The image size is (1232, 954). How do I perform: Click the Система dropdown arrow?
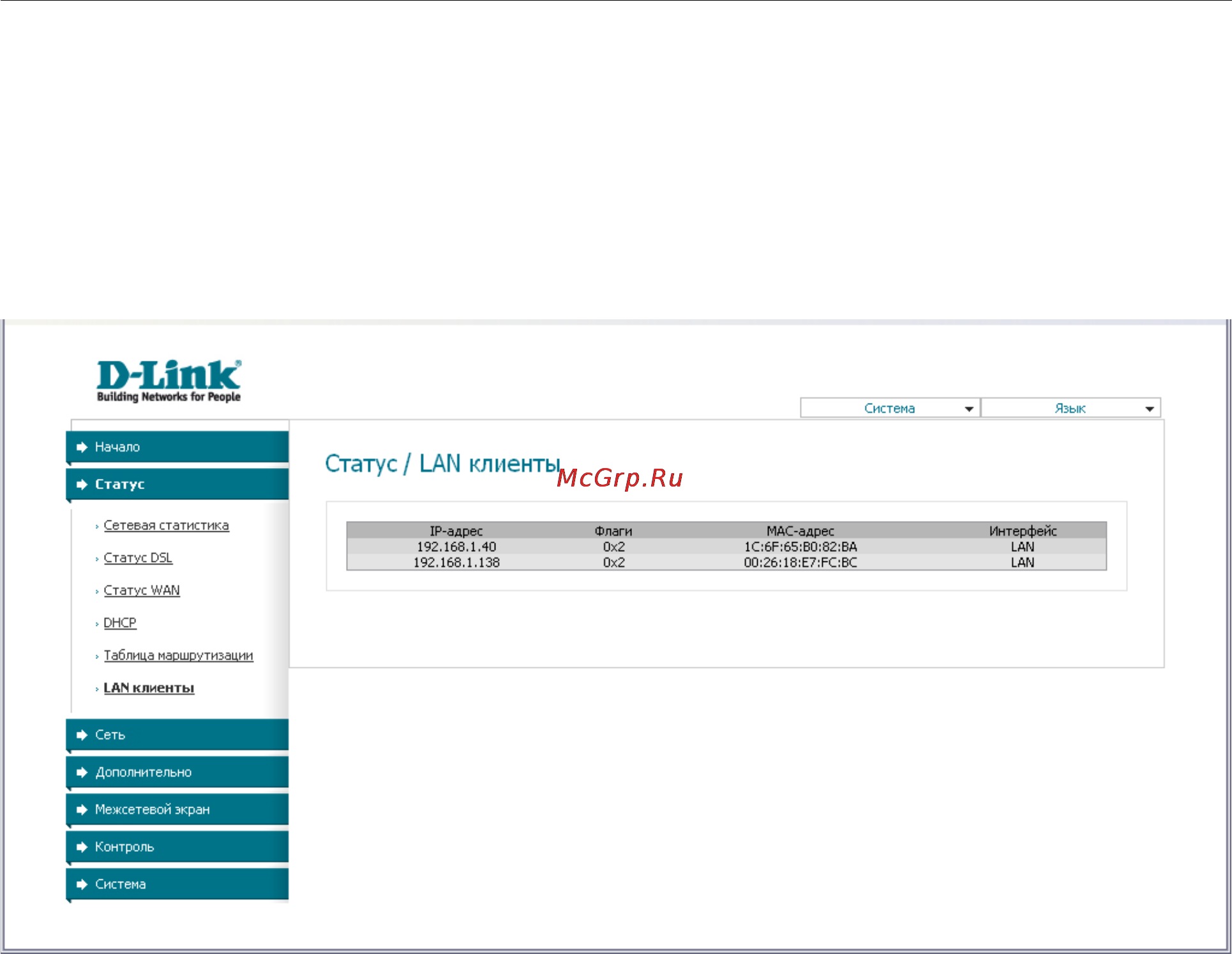(x=969, y=409)
